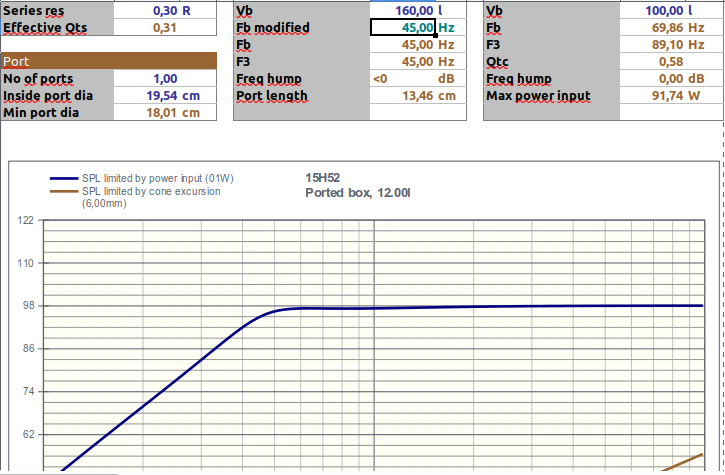
Task: Select sealed box F3 89,10 Hz value
Action: tap(671, 45)
